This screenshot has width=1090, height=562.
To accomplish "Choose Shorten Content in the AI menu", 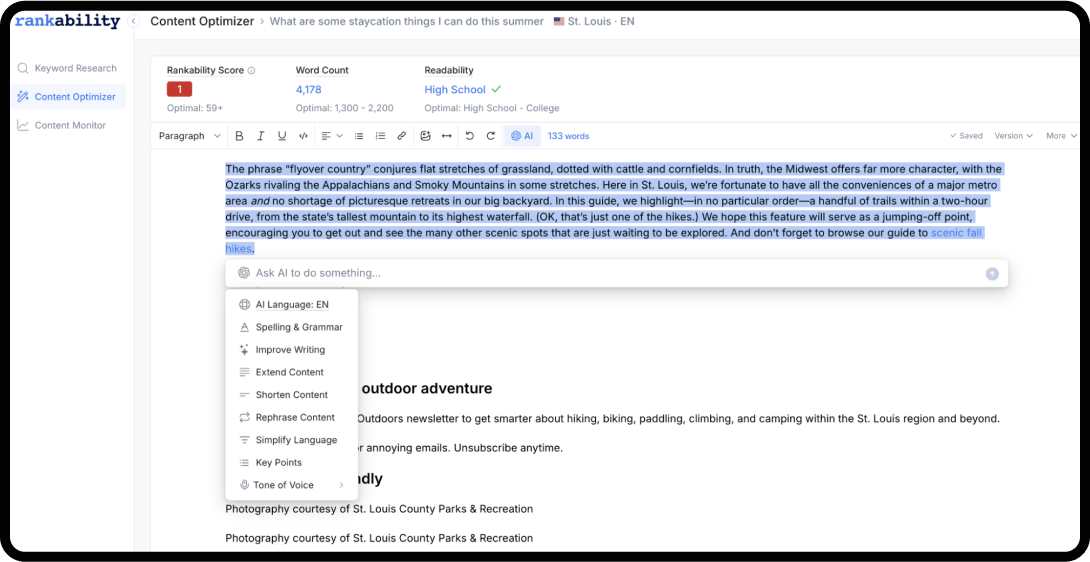I will pos(291,395).
